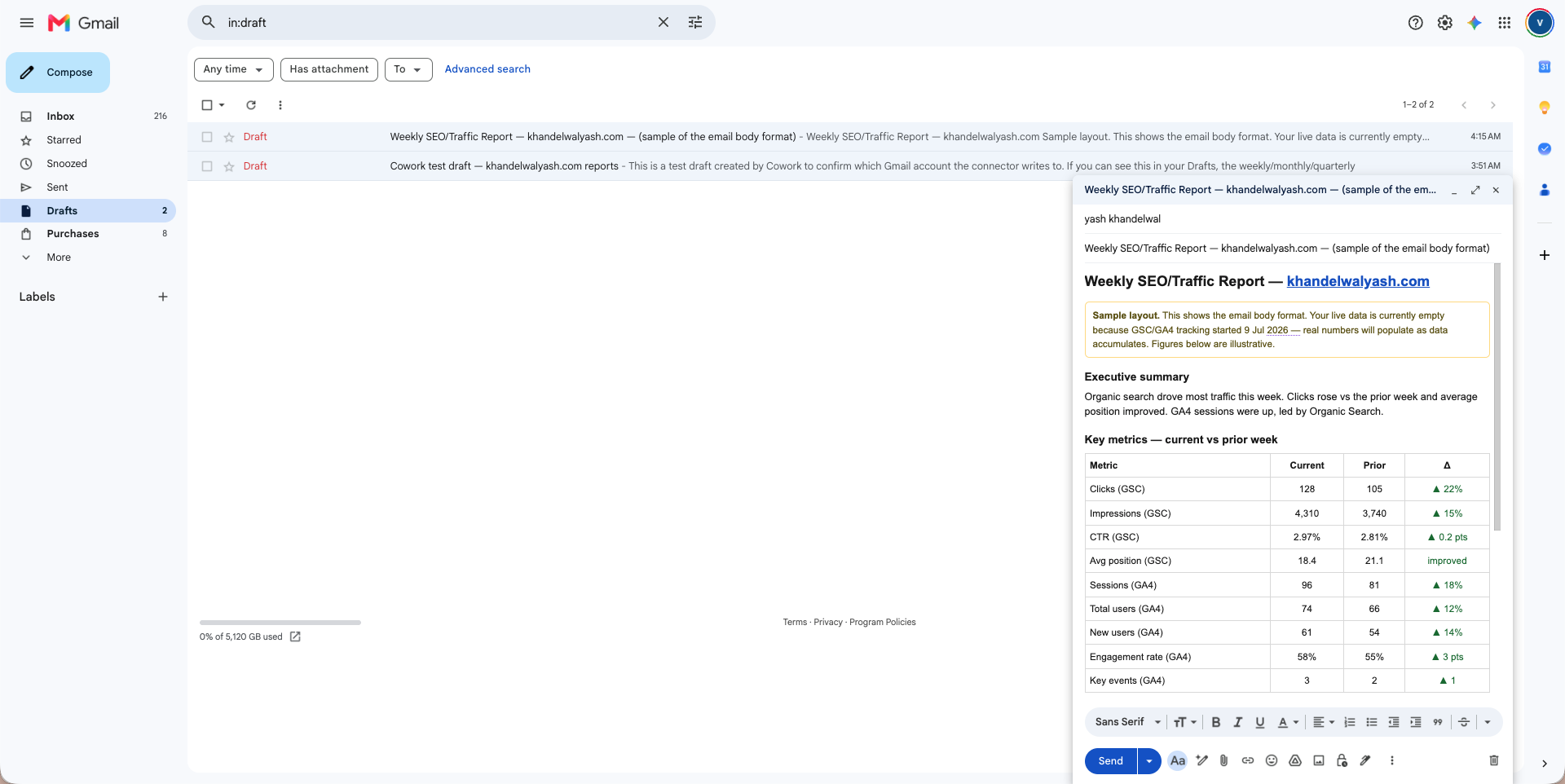Open Drafts folder

[88, 211]
